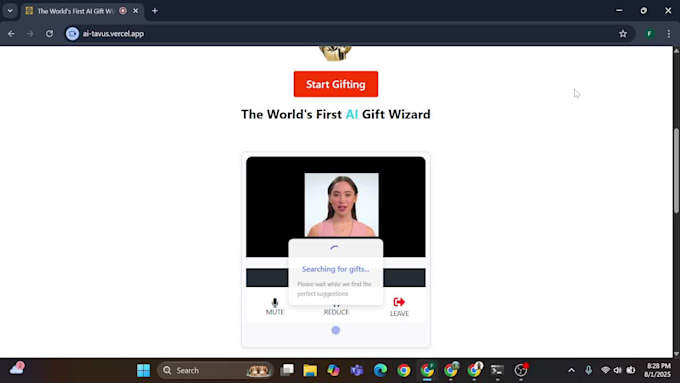Bookmark this page with the star icon
Viewport: 680px width, 383px height.
(x=623, y=33)
